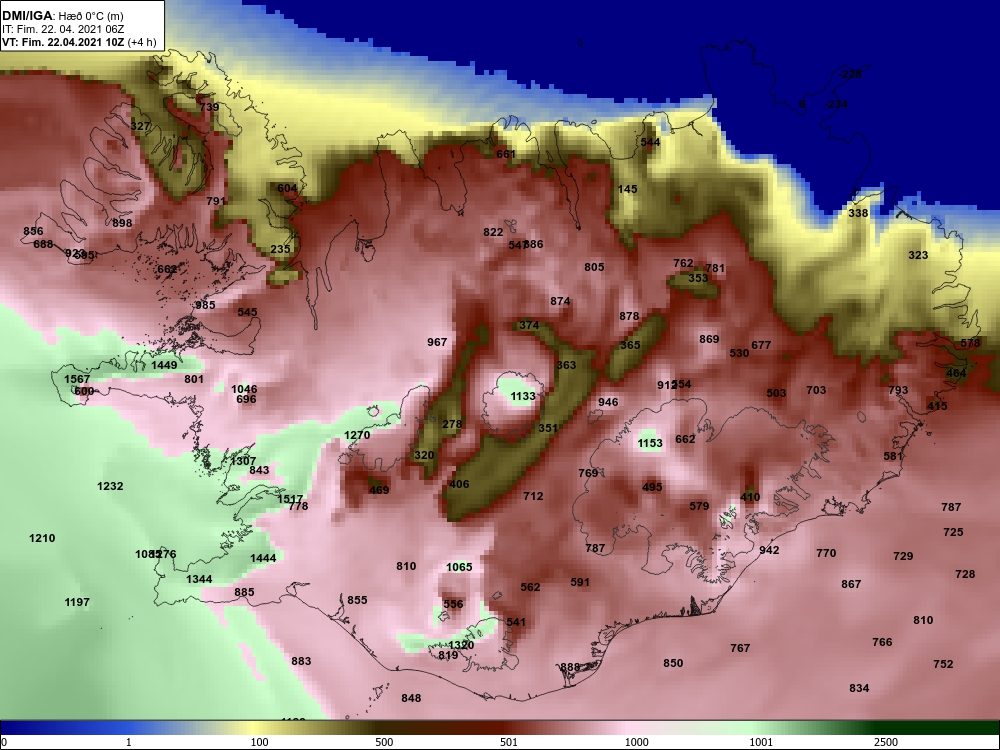Click the legend label 501
This screenshot has width=1000, height=750.
508,742
